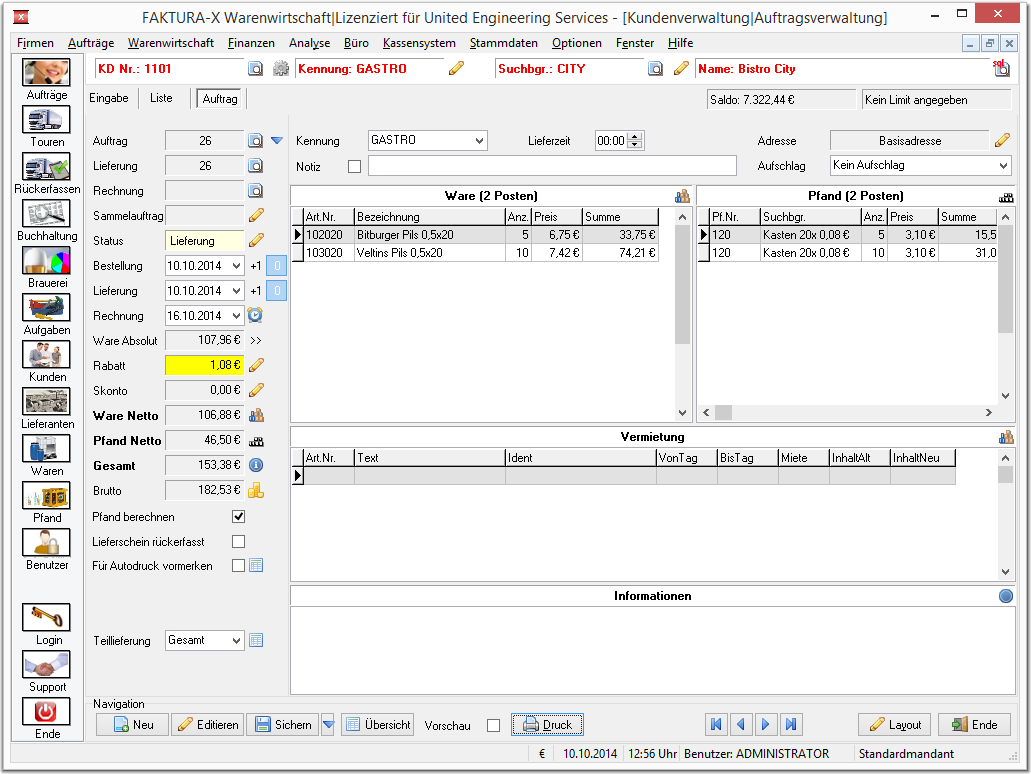Click the Druck button

[547, 725]
